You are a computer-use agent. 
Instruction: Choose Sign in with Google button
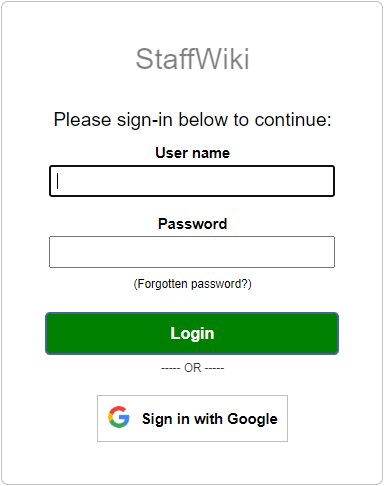coord(192,419)
